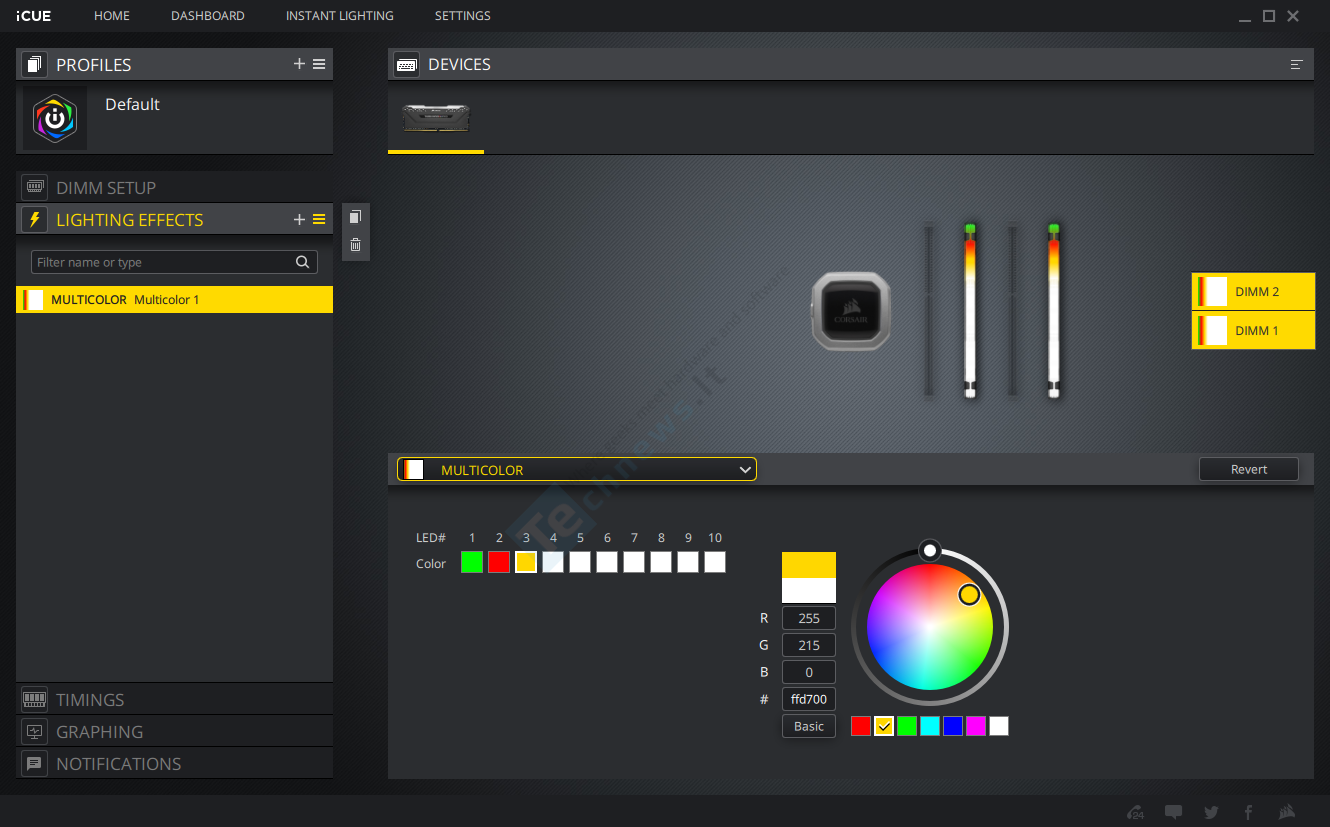Select the DIMM 1 label
This screenshot has width=1330, height=827.
[x=1253, y=330]
